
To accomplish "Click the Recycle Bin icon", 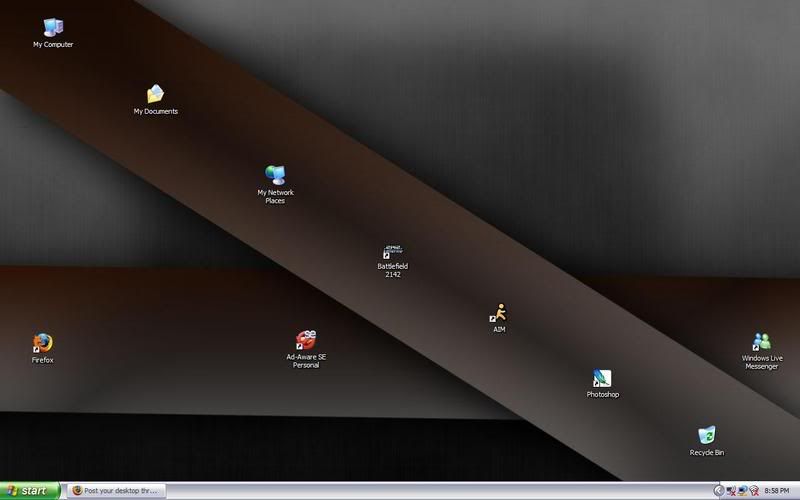I will click(x=706, y=436).
